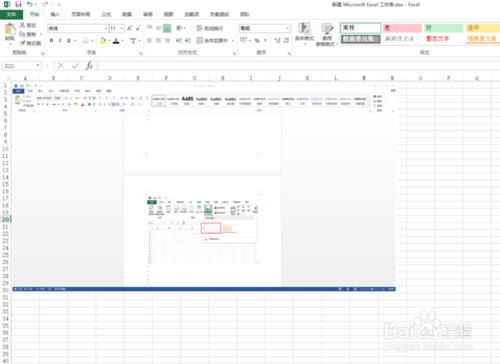The width and height of the screenshot is (500, 364).
Task: Expand the merge and center options arrow
Action: [x=232, y=41]
